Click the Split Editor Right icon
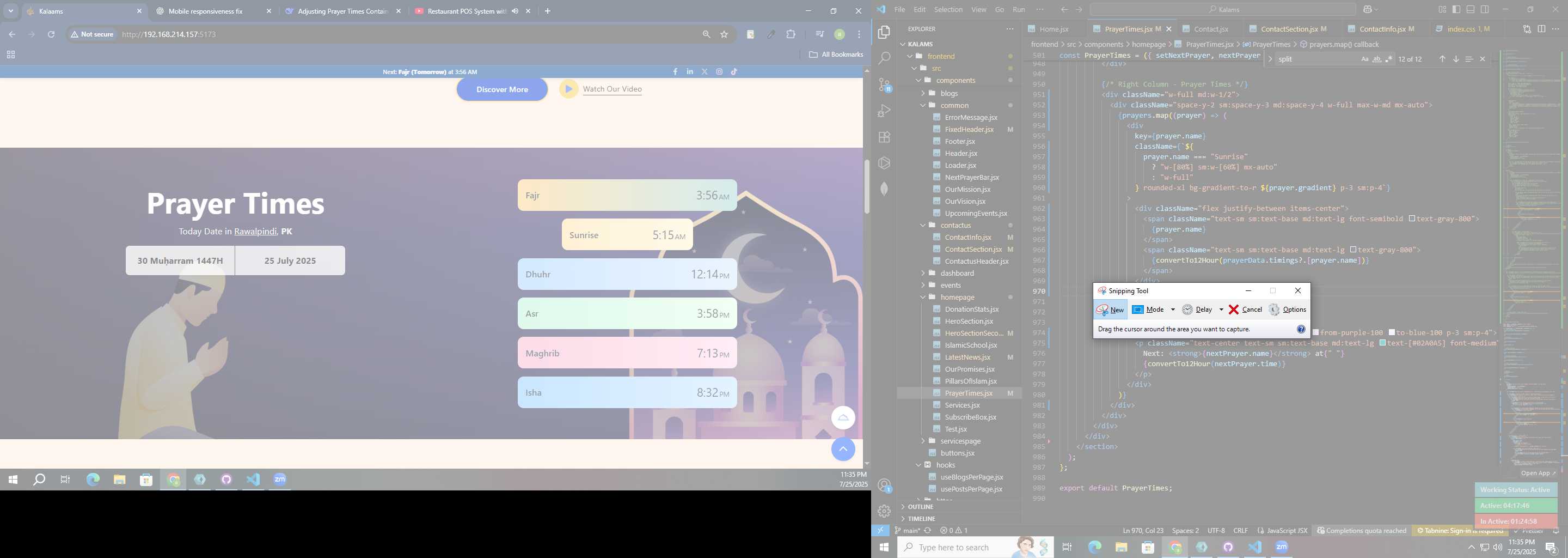 tap(1541, 29)
